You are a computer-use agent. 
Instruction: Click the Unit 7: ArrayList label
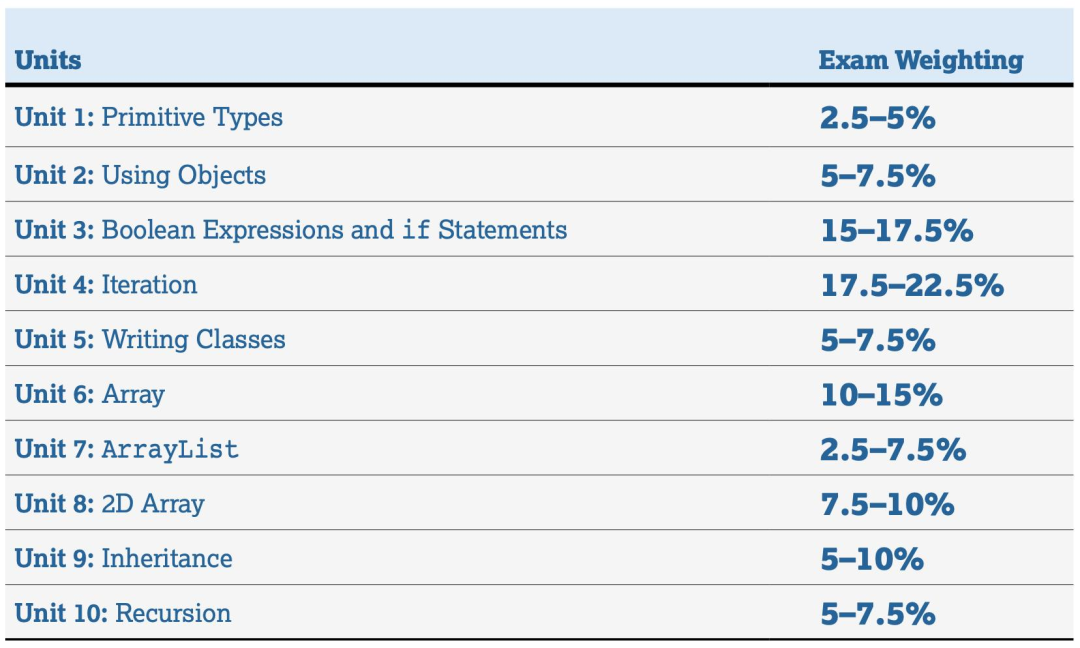(127, 449)
